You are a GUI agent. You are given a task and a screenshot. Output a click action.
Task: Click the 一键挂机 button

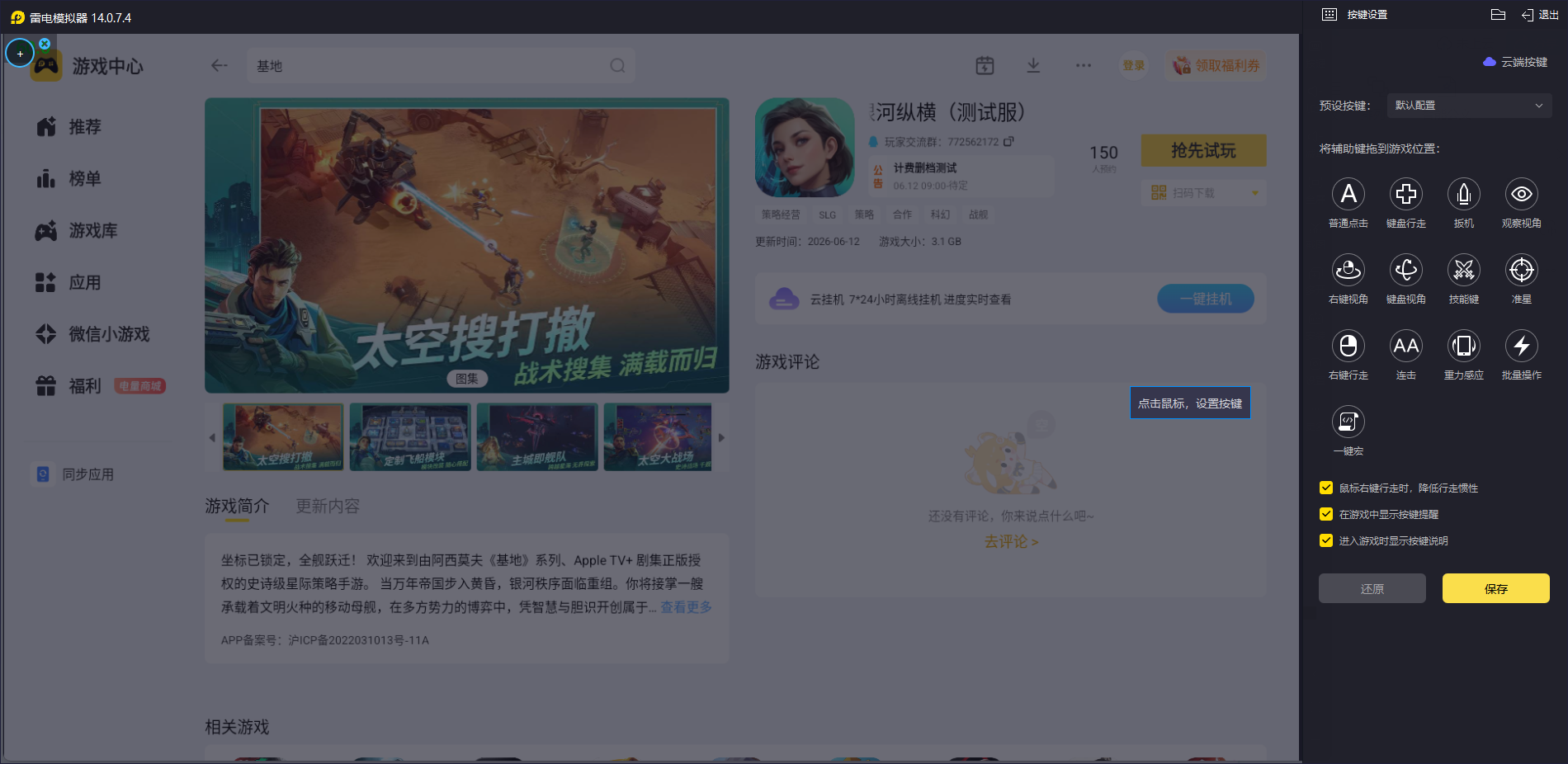[1206, 299]
